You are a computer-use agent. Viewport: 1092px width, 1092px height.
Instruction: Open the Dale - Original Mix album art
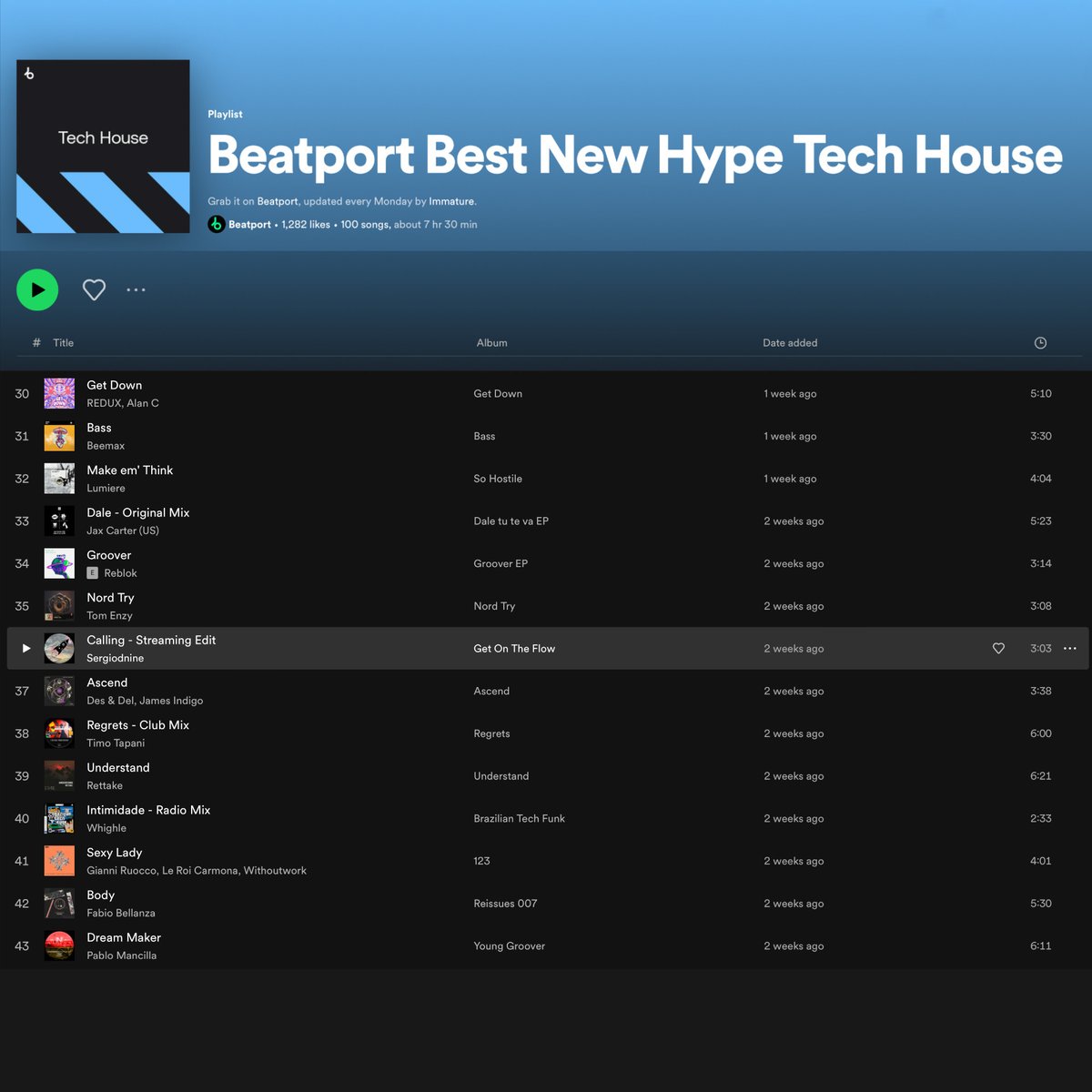59,521
